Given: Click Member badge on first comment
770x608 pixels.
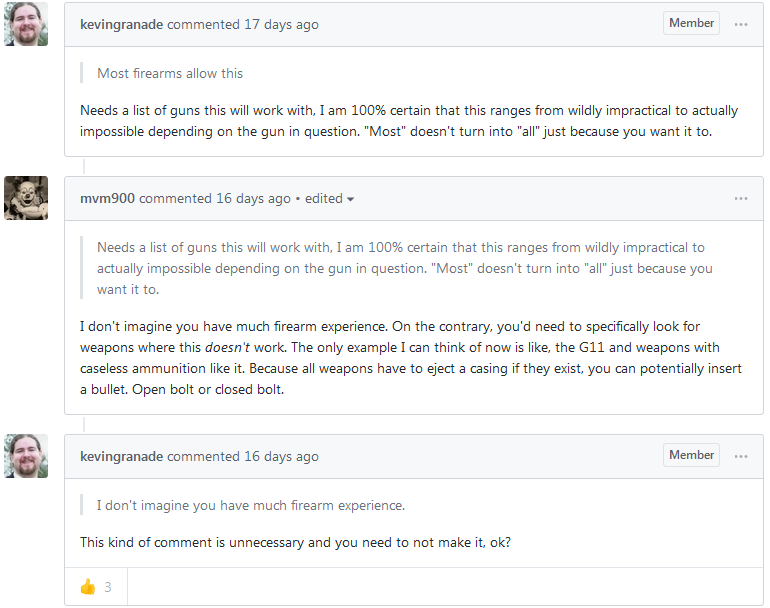Looking at the screenshot, I should click(x=691, y=23).
